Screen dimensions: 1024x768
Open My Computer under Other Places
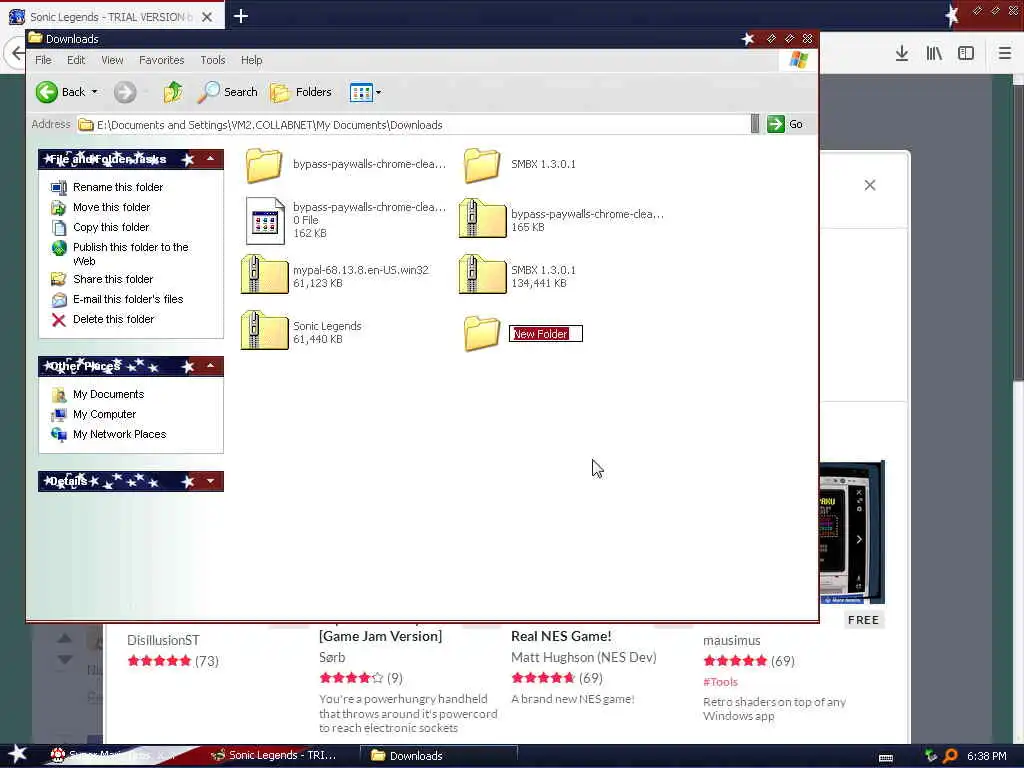click(x=104, y=414)
